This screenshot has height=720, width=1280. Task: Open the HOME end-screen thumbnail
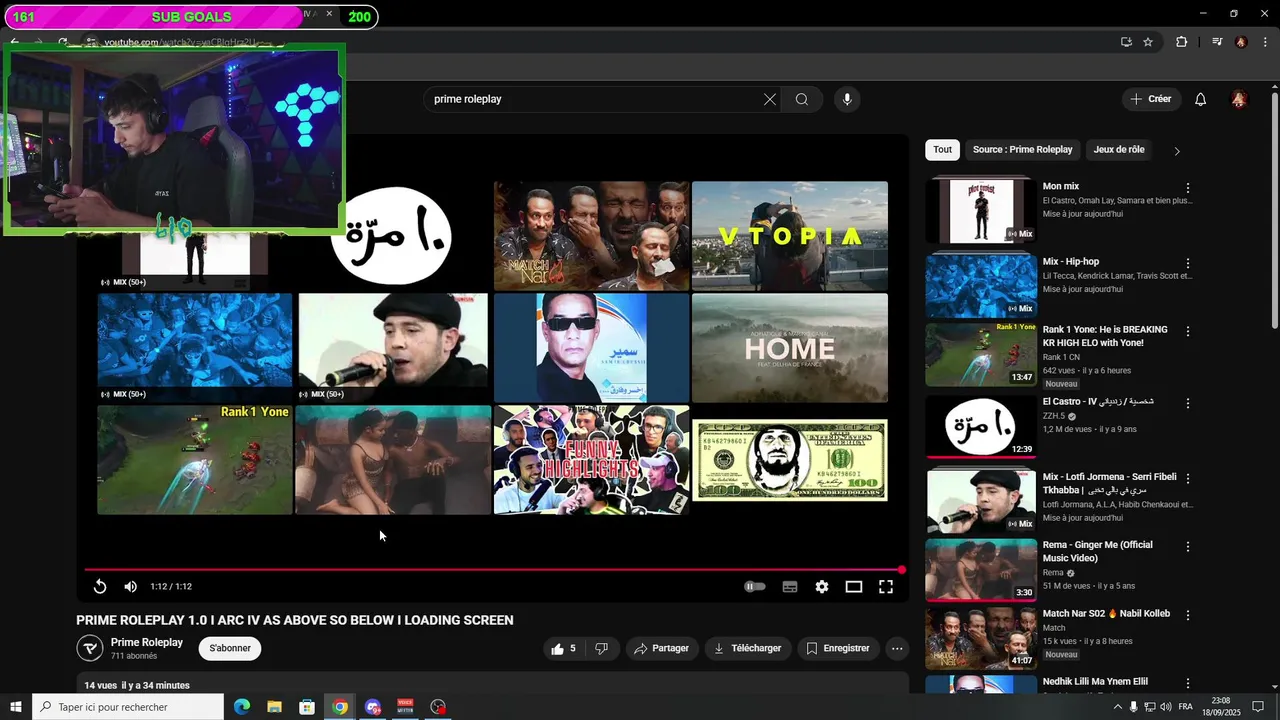790,348
